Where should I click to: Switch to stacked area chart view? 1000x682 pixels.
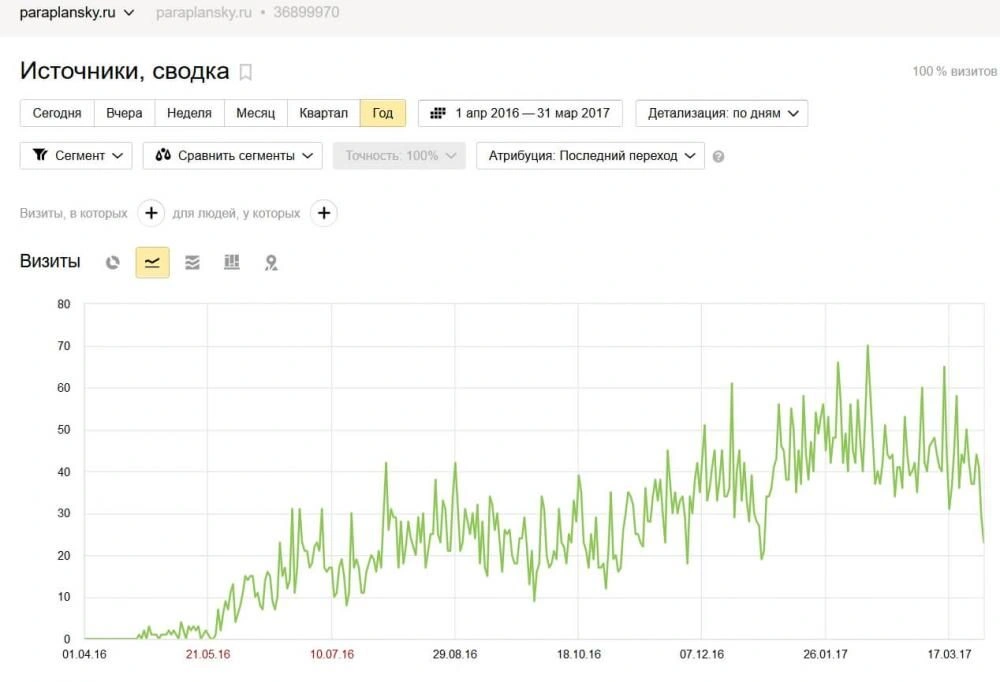[192, 262]
